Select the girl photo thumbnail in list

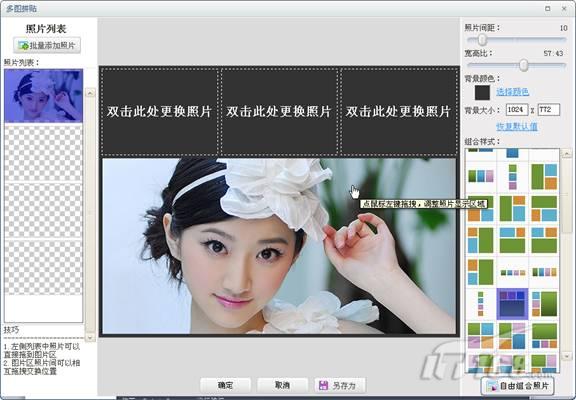[x=43, y=96]
